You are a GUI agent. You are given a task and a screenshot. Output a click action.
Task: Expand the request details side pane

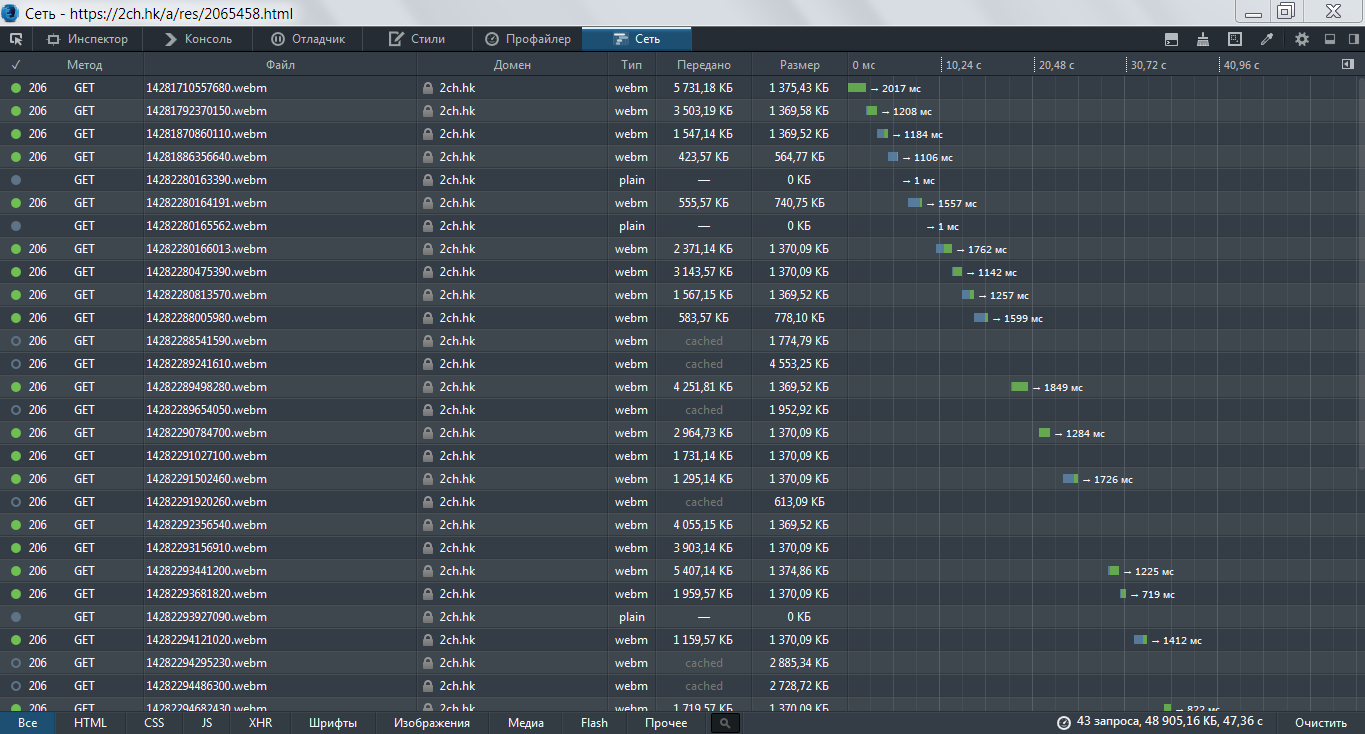(x=1347, y=64)
